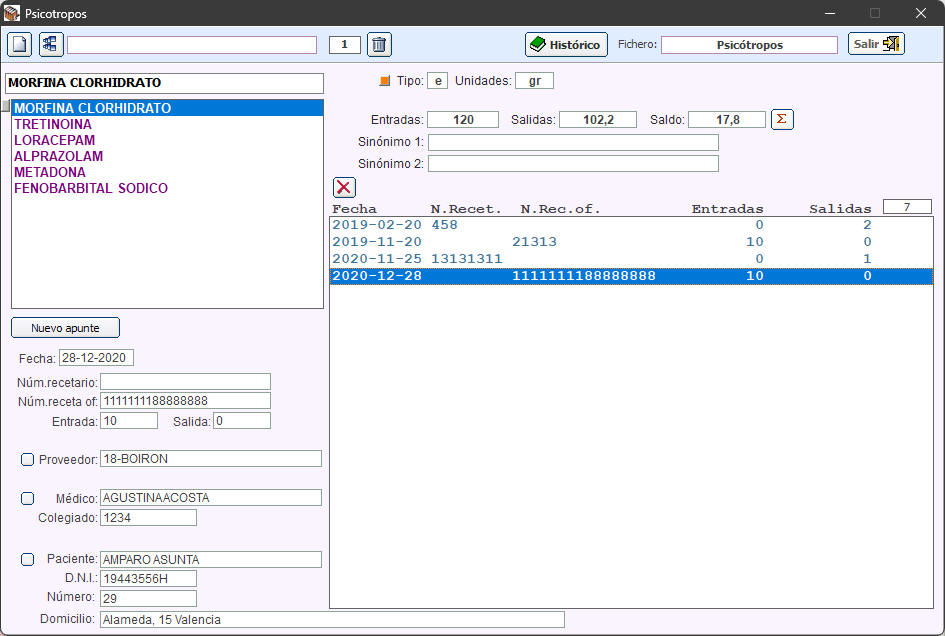Click the Núm.recetario input field
The width and height of the screenshot is (945, 636).
click(x=185, y=381)
